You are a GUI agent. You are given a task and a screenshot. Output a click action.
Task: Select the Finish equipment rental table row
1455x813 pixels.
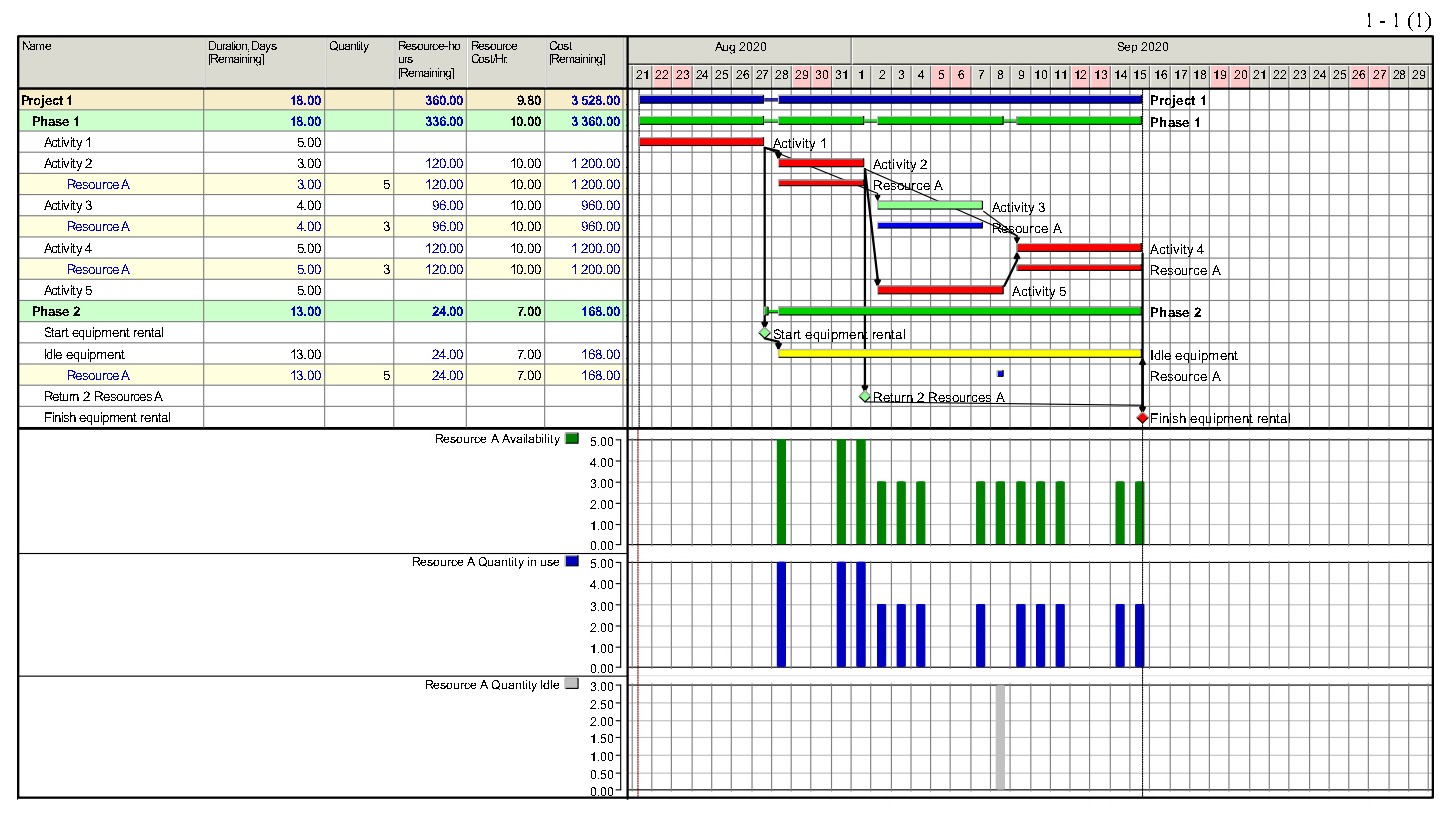(322, 417)
